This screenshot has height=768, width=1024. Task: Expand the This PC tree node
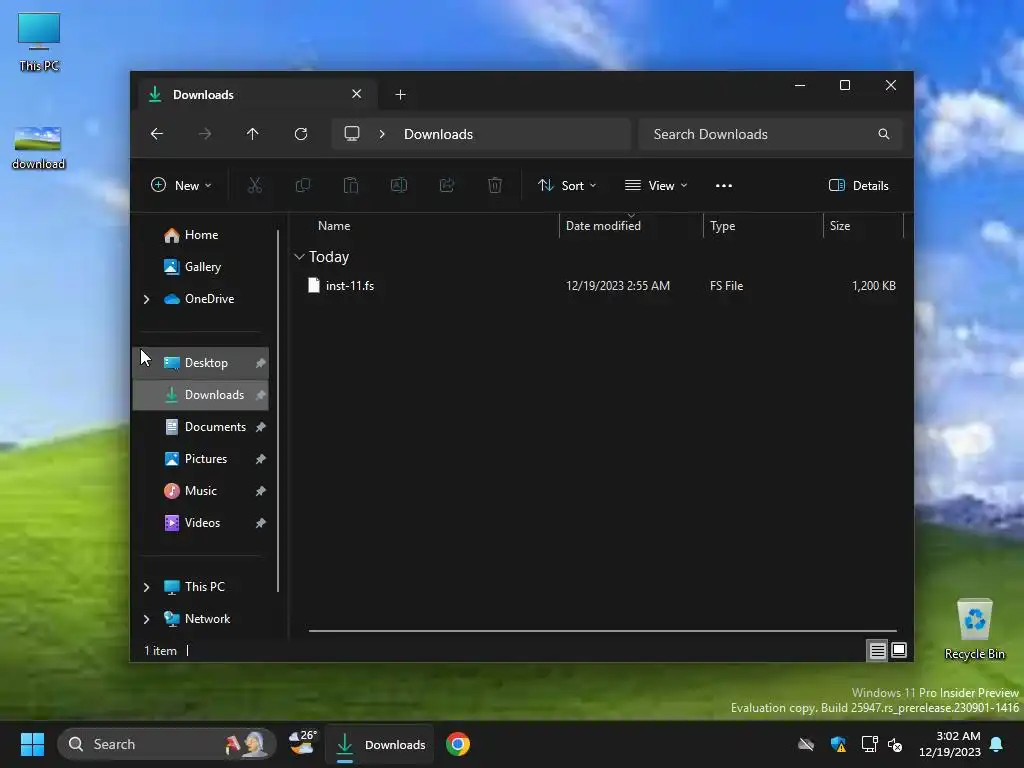coord(146,587)
